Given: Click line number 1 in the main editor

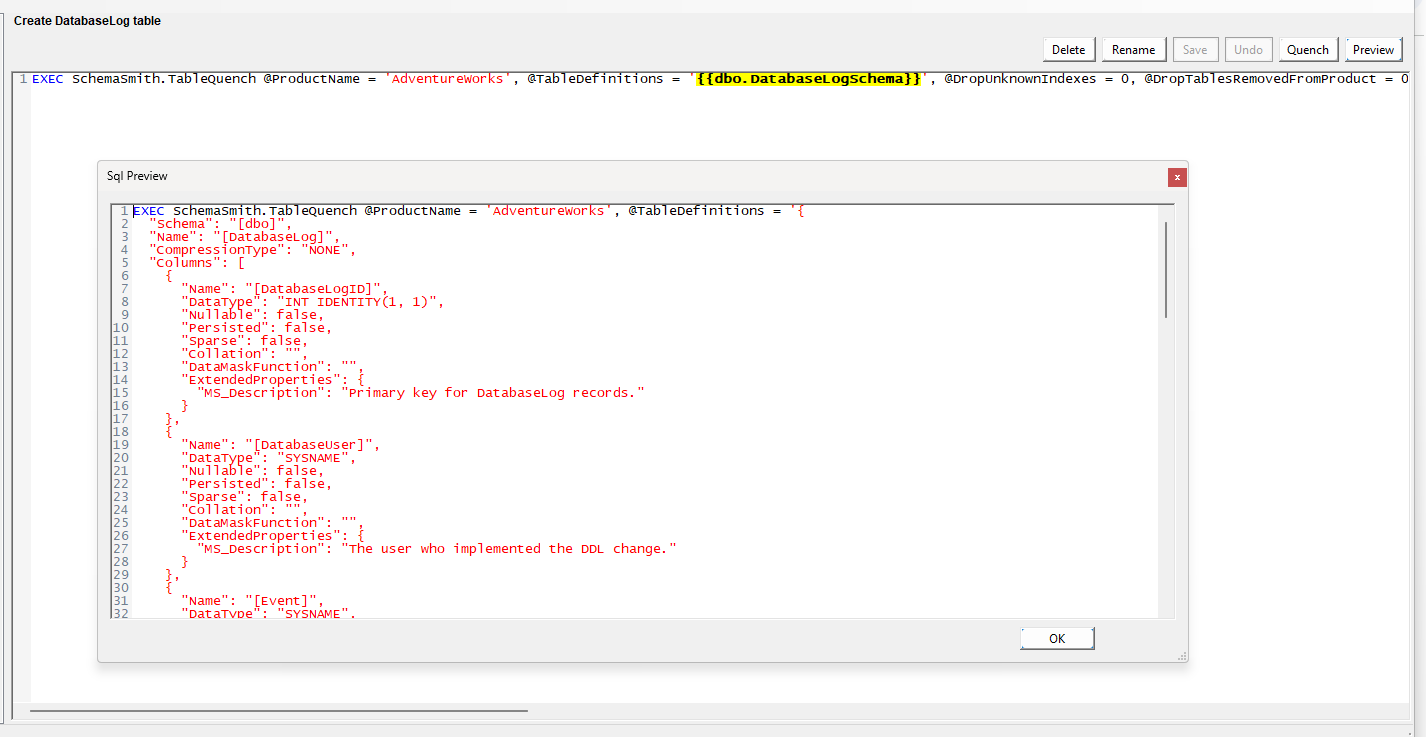Looking at the screenshot, I should pos(22,78).
